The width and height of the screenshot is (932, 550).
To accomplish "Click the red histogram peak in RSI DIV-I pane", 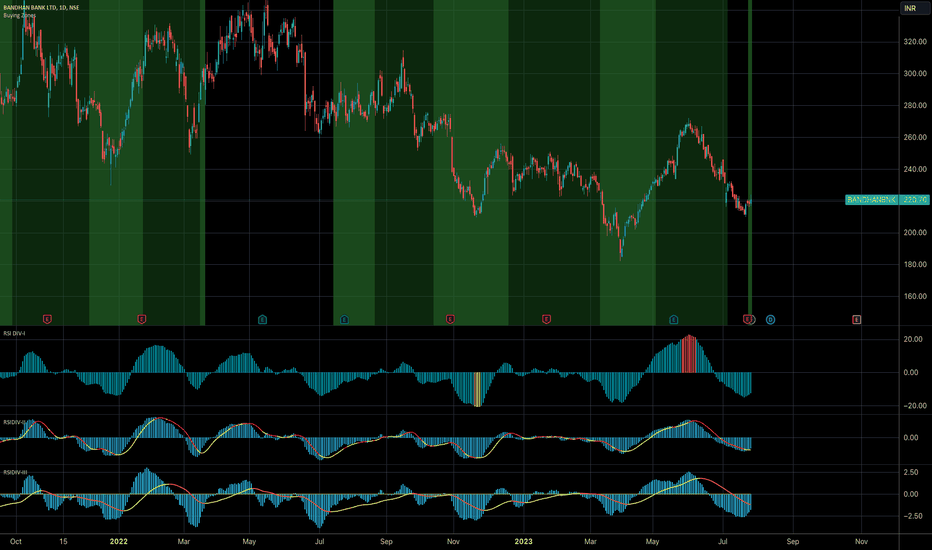I will click(689, 354).
